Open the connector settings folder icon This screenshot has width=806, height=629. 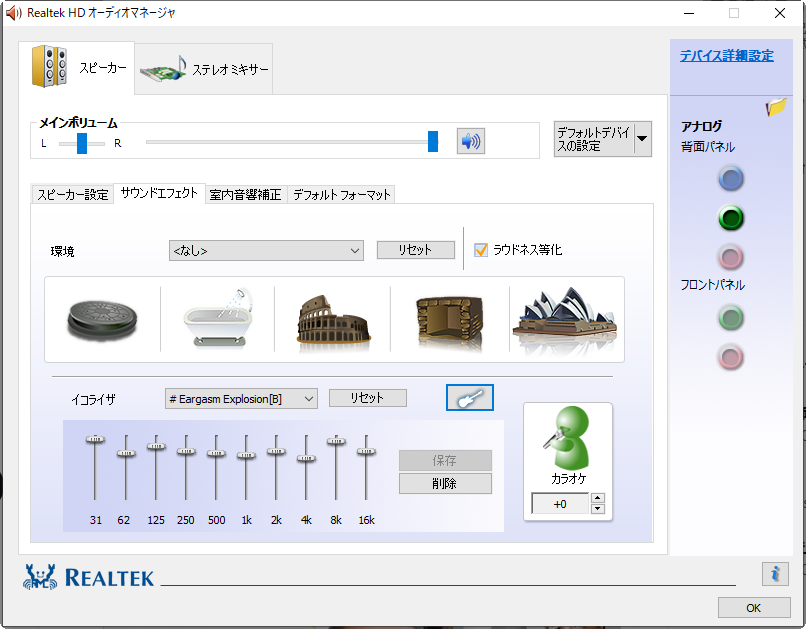(776, 107)
